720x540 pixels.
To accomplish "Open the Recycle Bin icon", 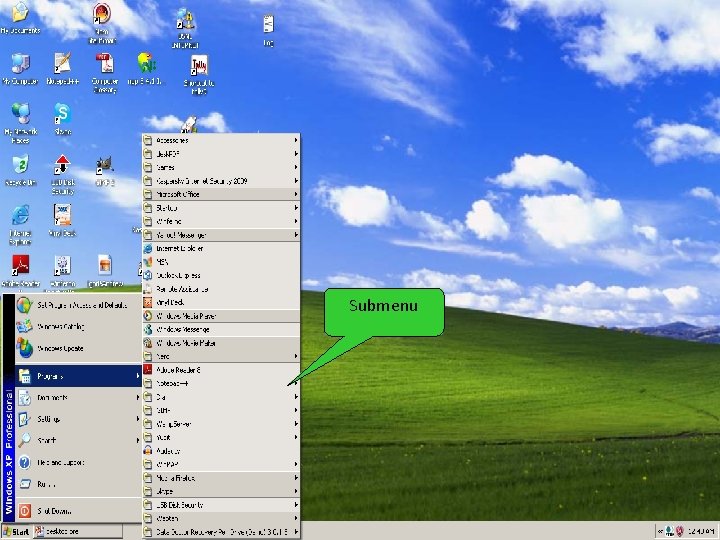I will (20, 170).
